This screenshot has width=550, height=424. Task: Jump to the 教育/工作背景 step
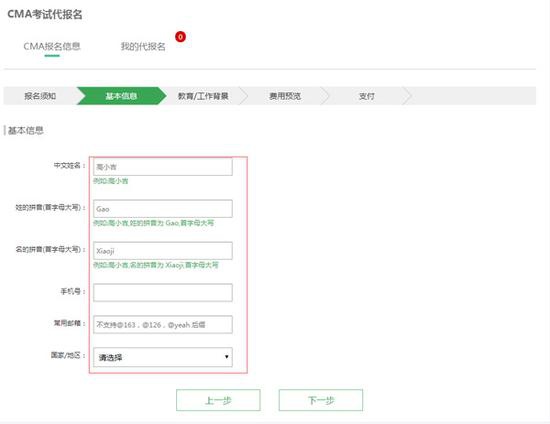pos(203,96)
